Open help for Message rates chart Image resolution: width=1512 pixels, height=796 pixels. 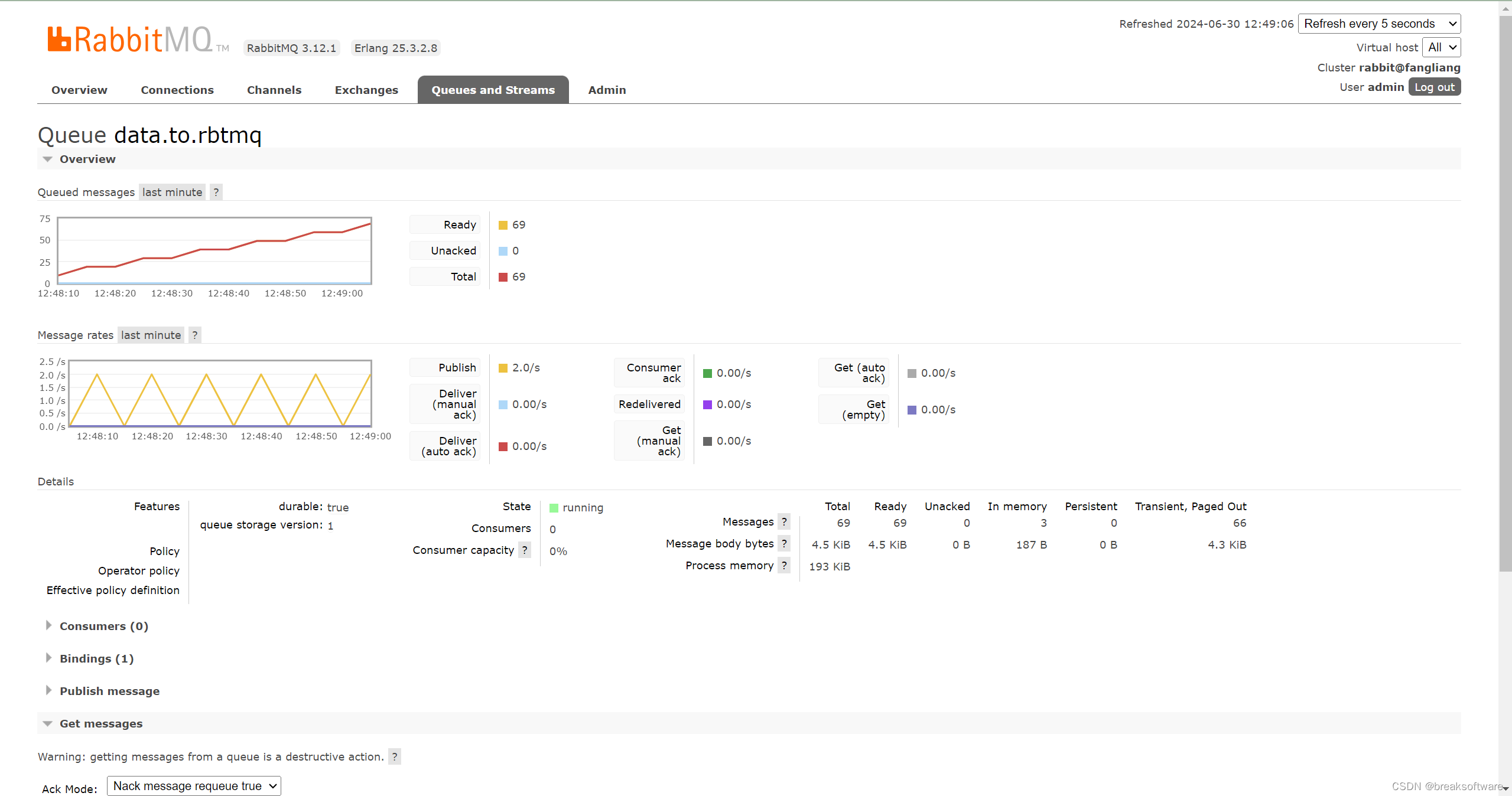(195, 335)
